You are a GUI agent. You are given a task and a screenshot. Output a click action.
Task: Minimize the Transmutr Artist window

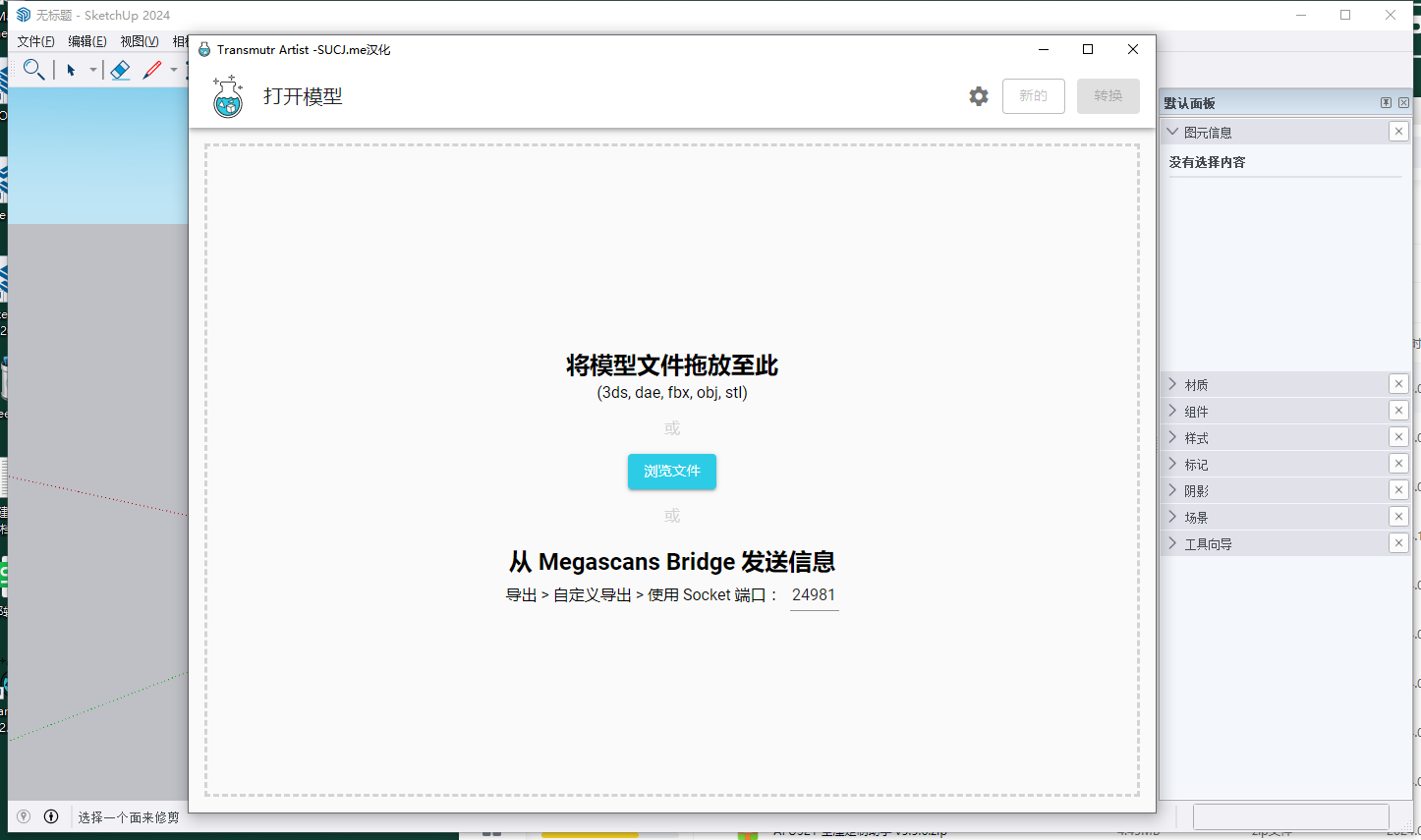[1044, 49]
